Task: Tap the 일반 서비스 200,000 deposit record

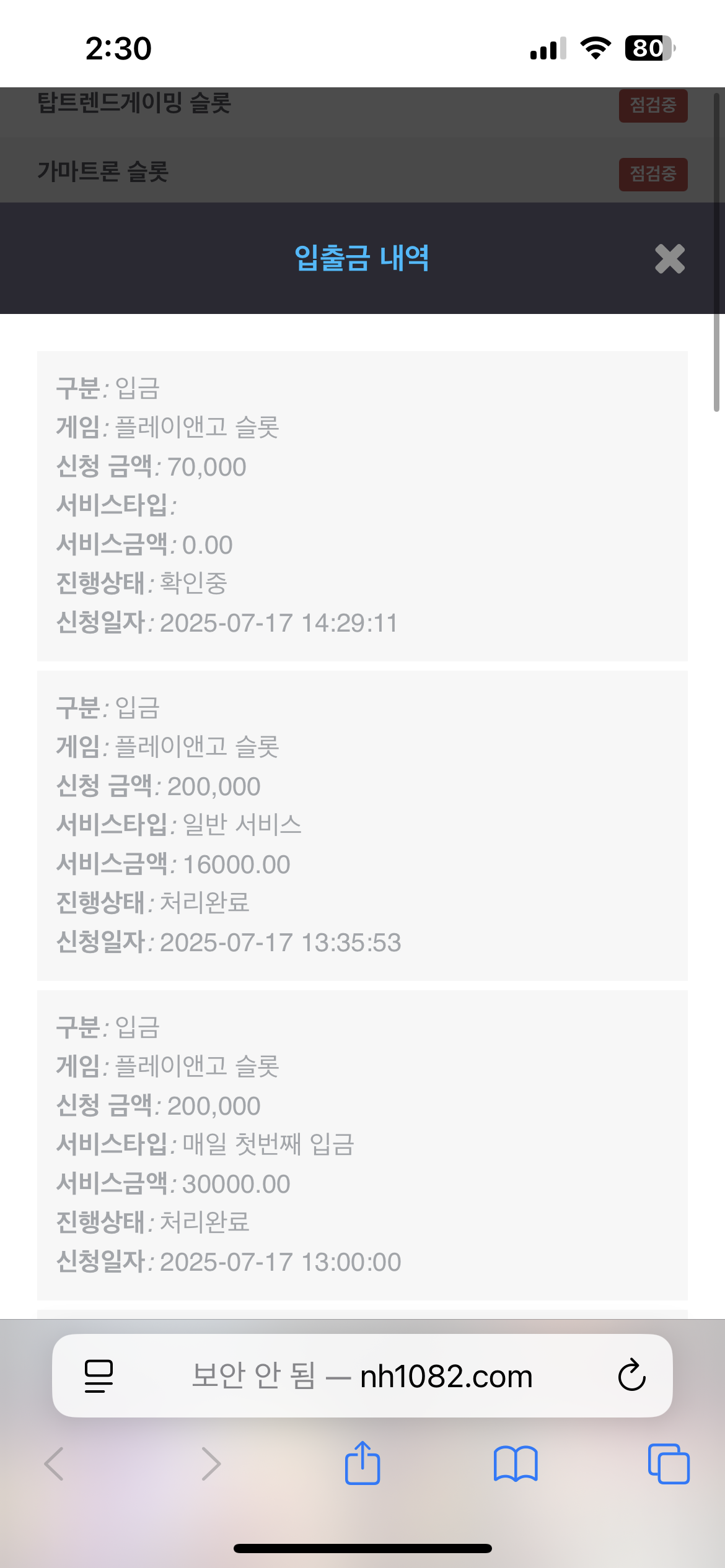Action: coord(362,825)
